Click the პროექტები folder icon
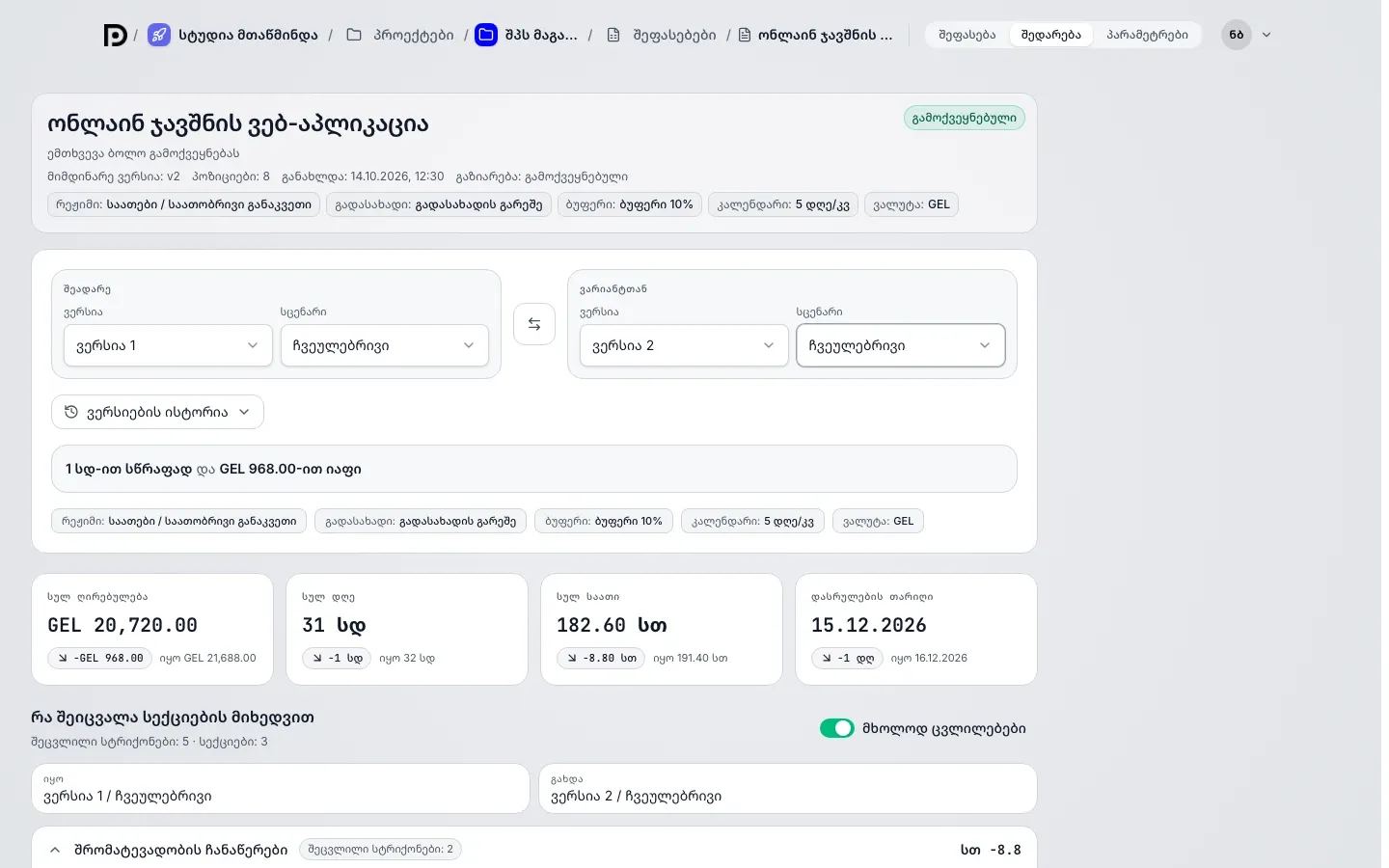The width and height of the screenshot is (1389, 868). click(354, 35)
